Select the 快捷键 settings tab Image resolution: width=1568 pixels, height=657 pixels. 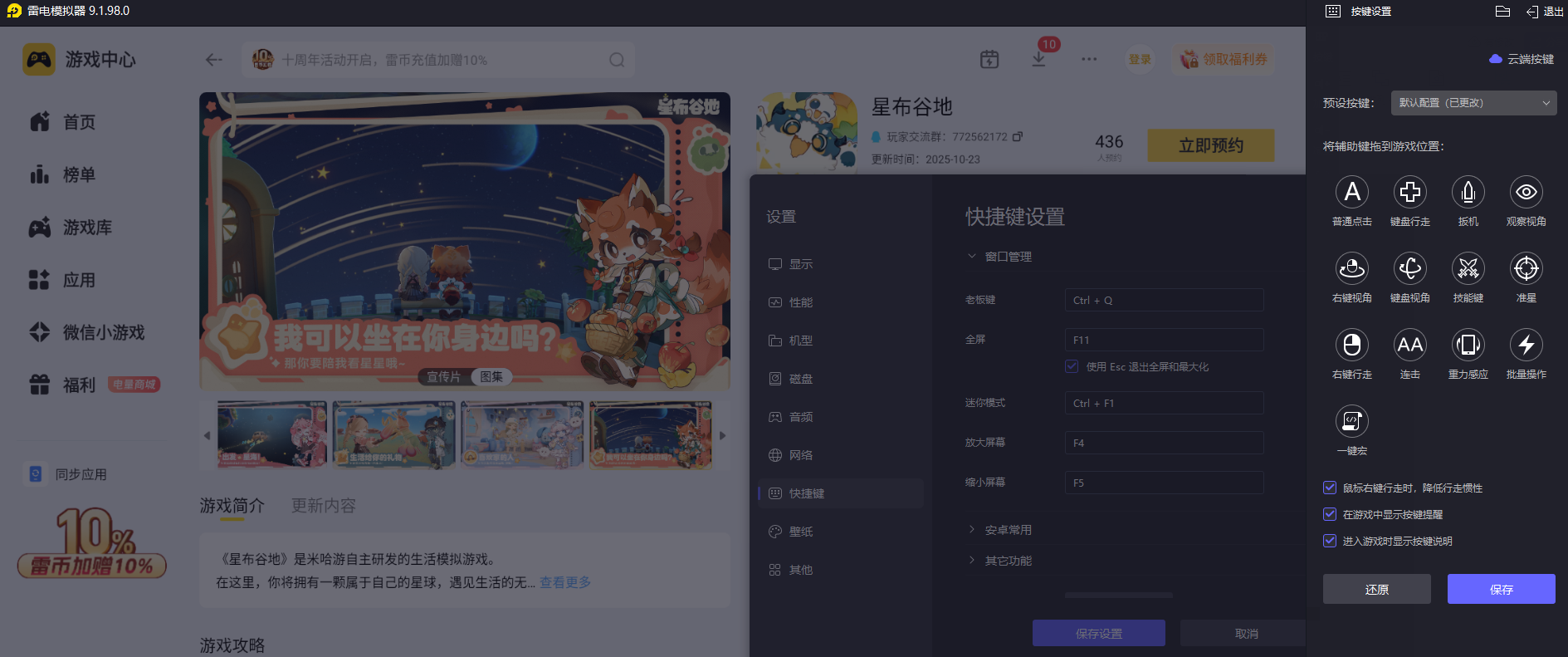pyautogui.click(x=841, y=493)
